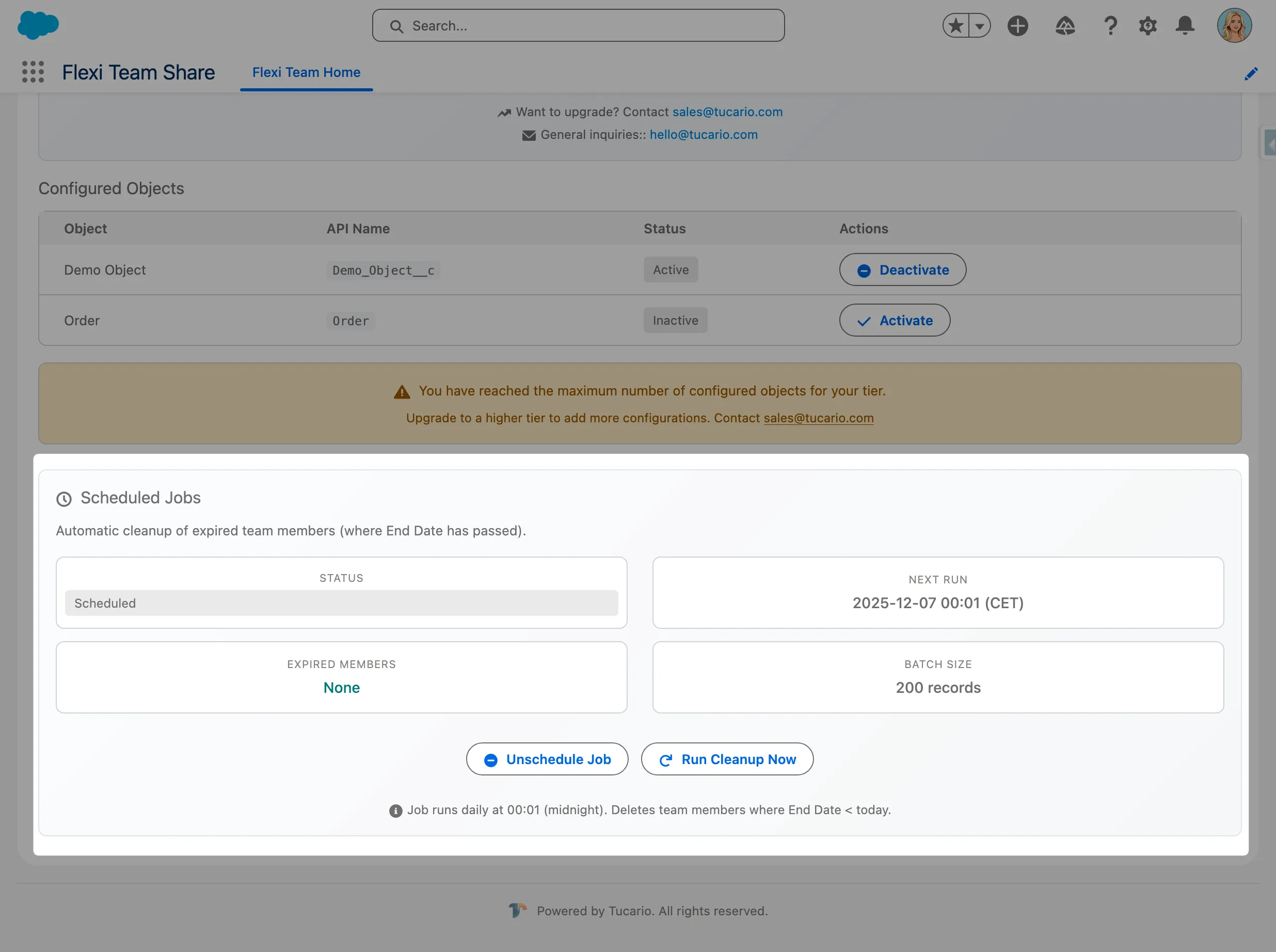Screen dimensions: 1276x952
Task: Click the Unschedule Job button
Action: point(547,759)
